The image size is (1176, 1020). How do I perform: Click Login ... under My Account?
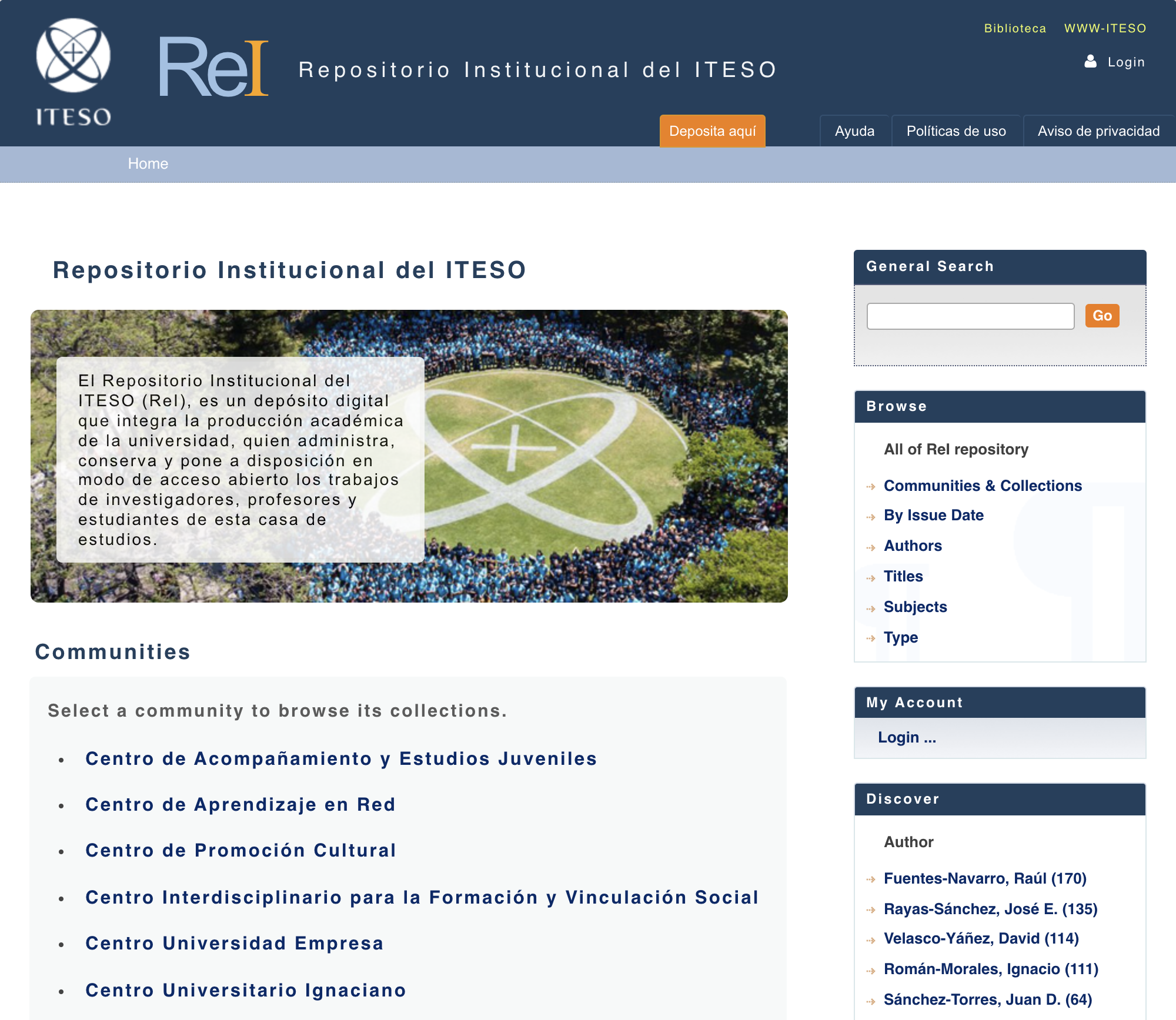click(907, 737)
